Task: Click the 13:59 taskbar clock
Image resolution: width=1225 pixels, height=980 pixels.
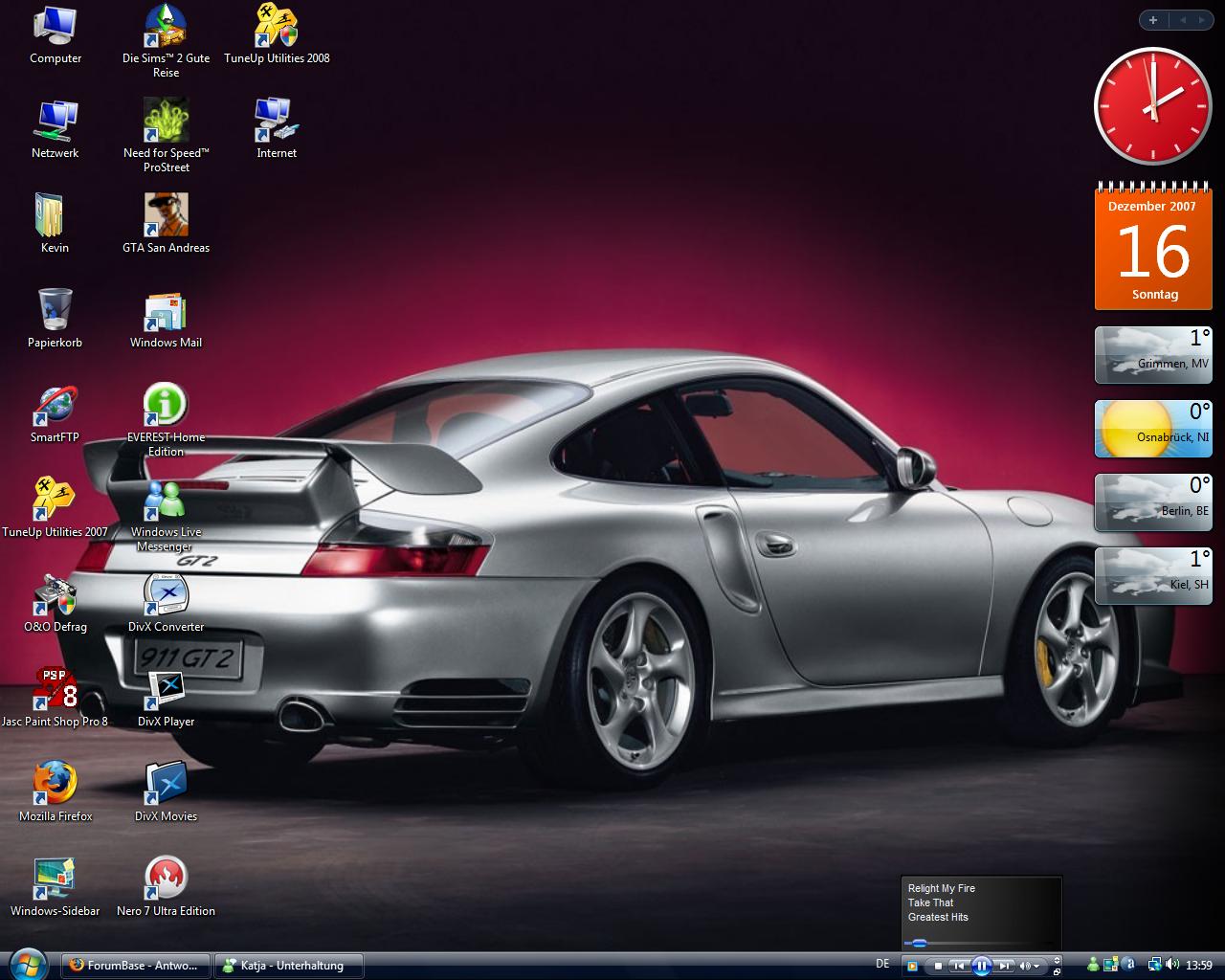Action: tap(1199, 965)
